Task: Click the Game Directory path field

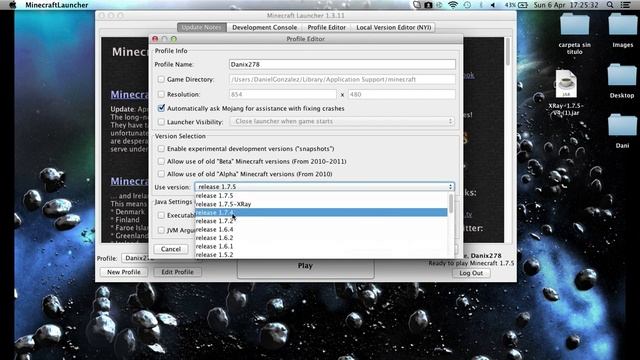Action: [x=342, y=79]
